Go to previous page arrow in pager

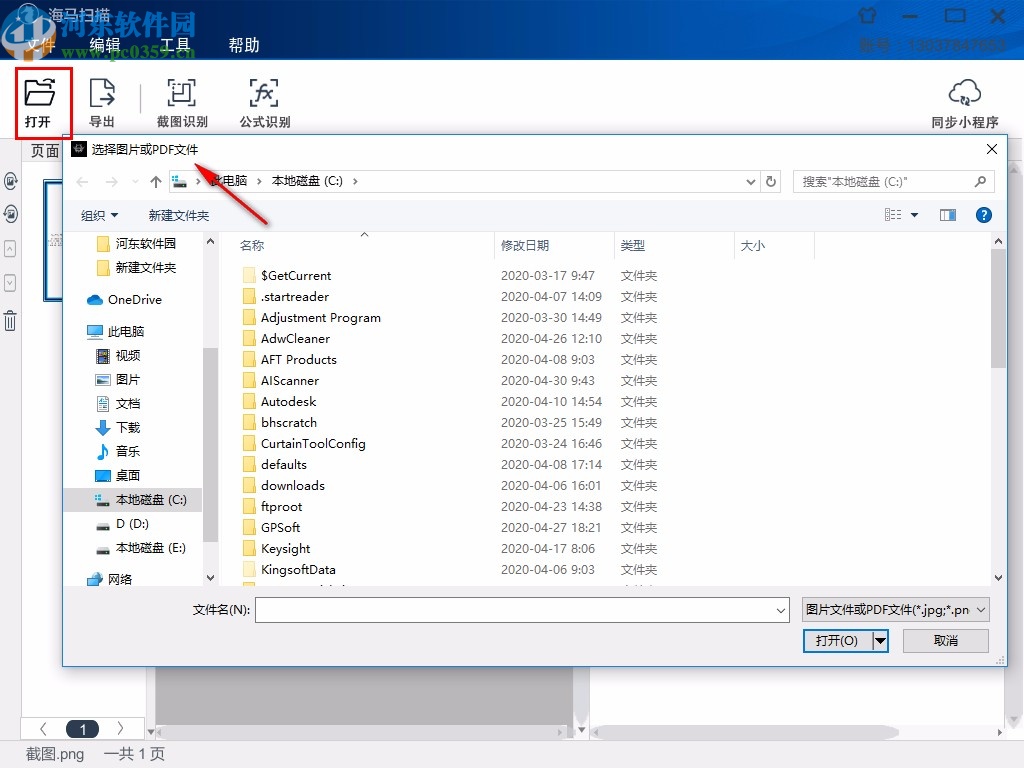coord(43,728)
